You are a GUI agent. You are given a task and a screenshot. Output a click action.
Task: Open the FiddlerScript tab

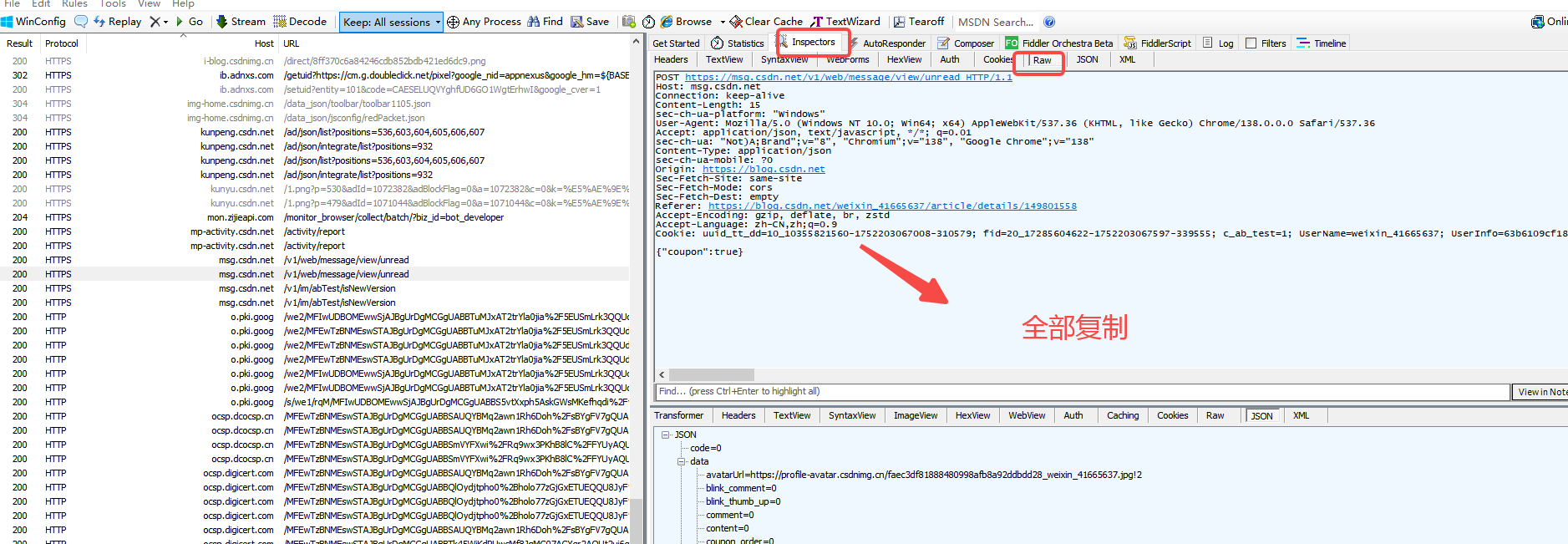(x=1158, y=43)
